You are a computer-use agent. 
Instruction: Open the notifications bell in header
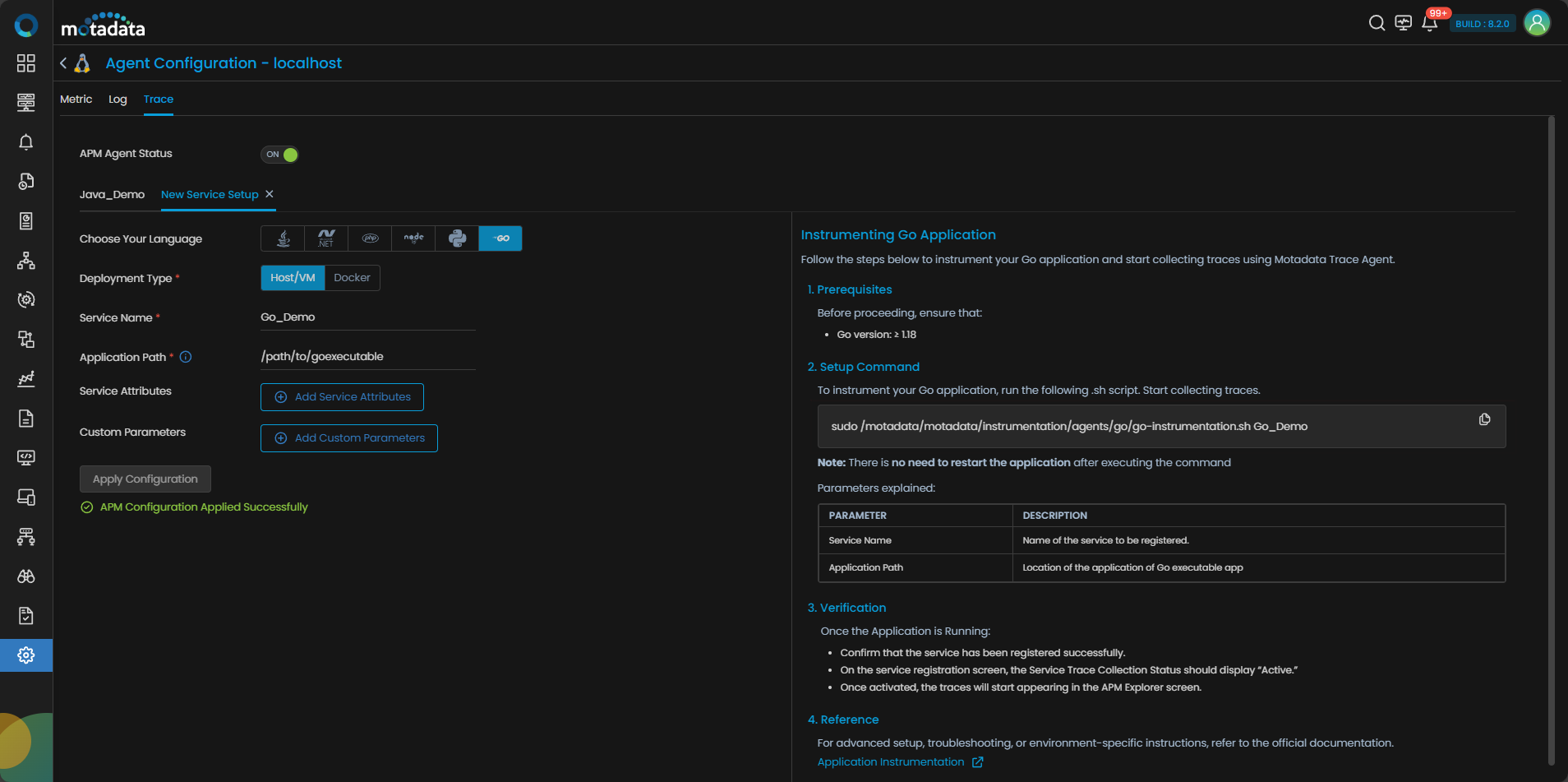[1429, 23]
